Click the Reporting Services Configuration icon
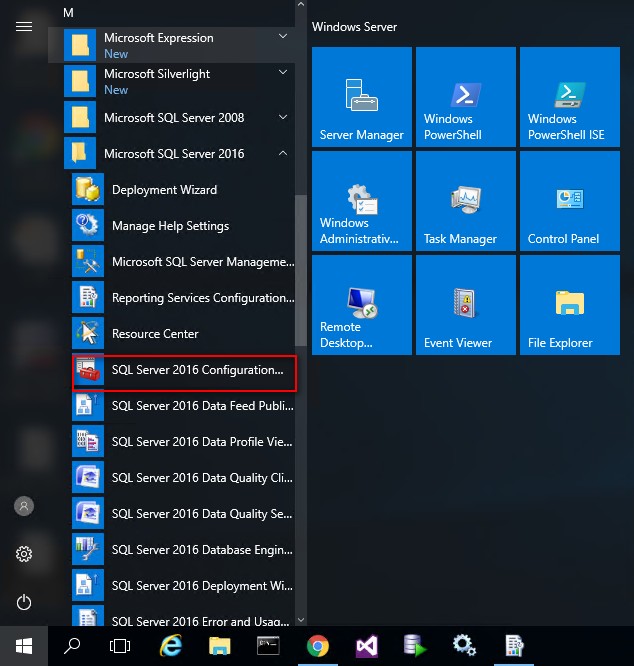This screenshot has height=666, width=634. click(x=88, y=297)
